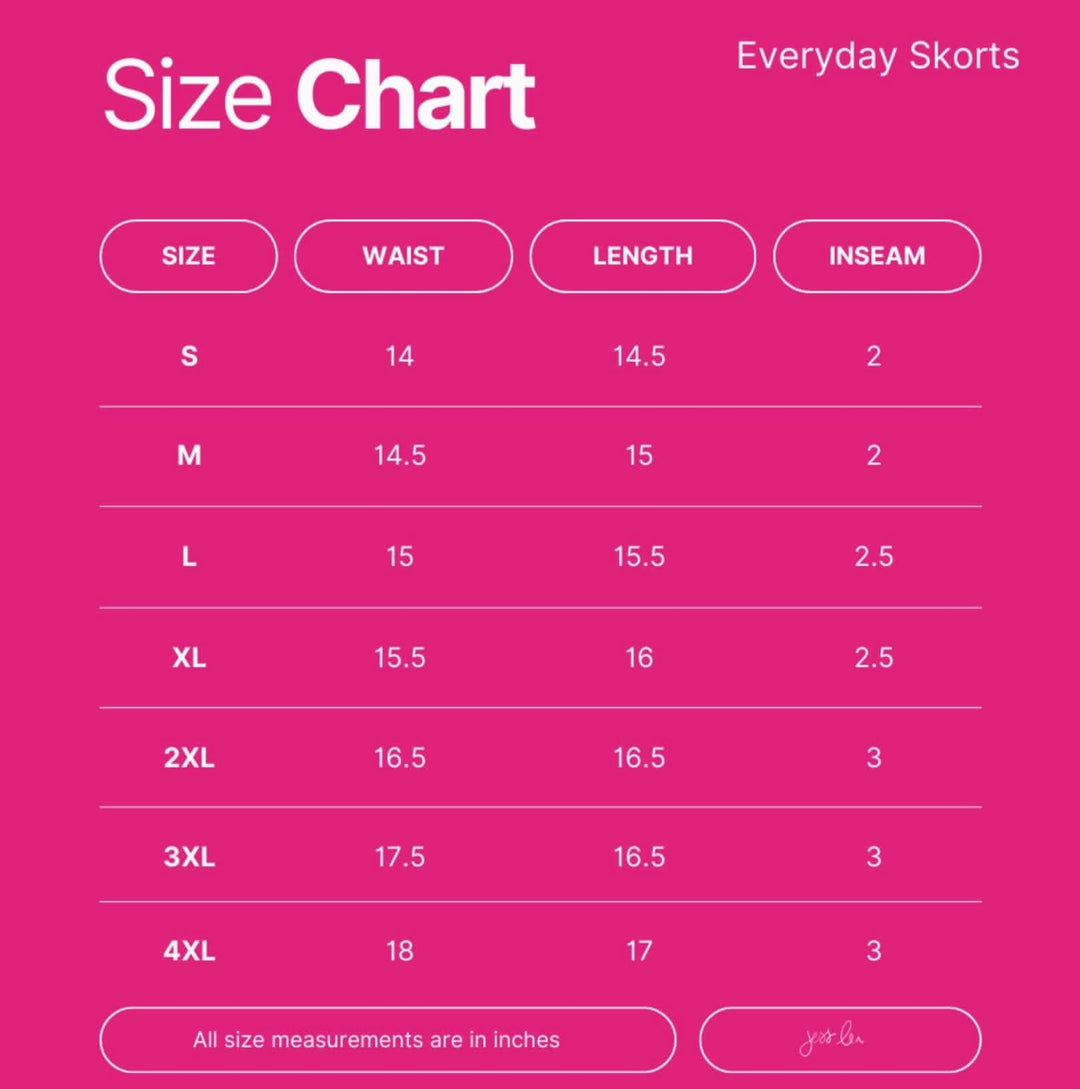
Task: Click the 14.5 length value for S
Action: coord(639,356)
